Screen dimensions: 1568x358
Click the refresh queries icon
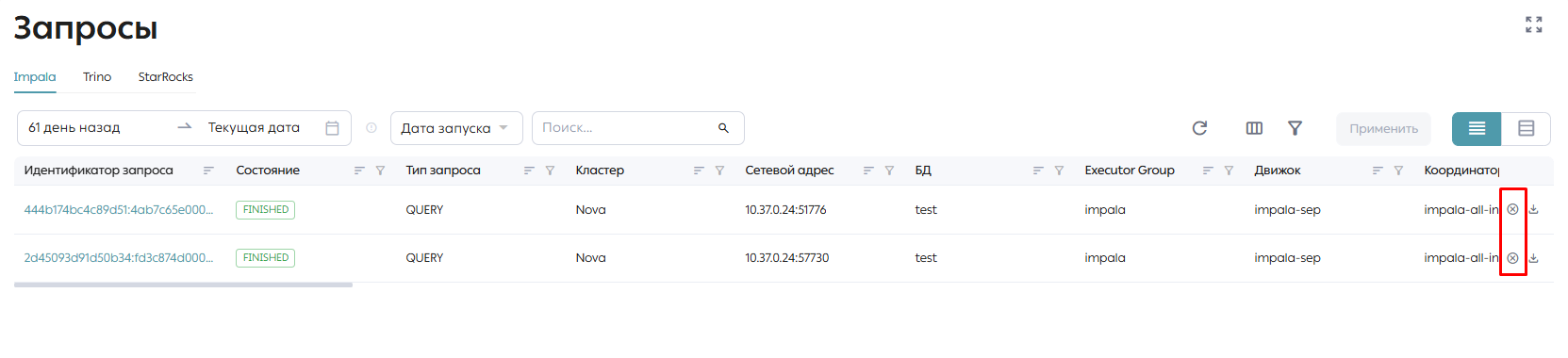[1199, 128]
